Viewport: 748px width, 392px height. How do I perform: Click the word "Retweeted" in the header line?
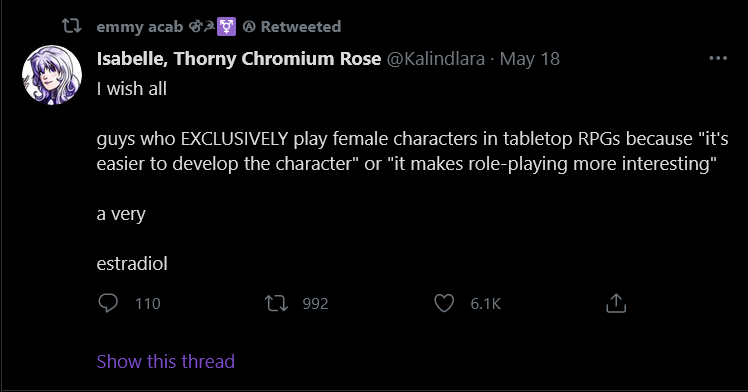click(x=301, y=27)
